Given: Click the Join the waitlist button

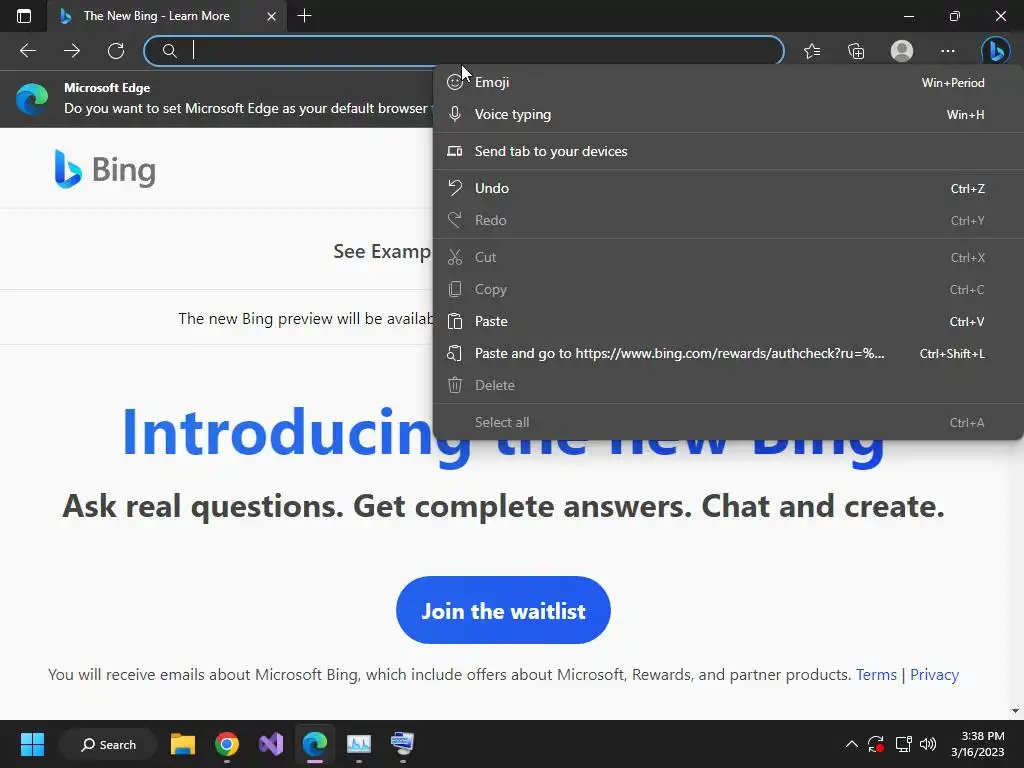Looking at the screenshot, I should tap(503, 610).
